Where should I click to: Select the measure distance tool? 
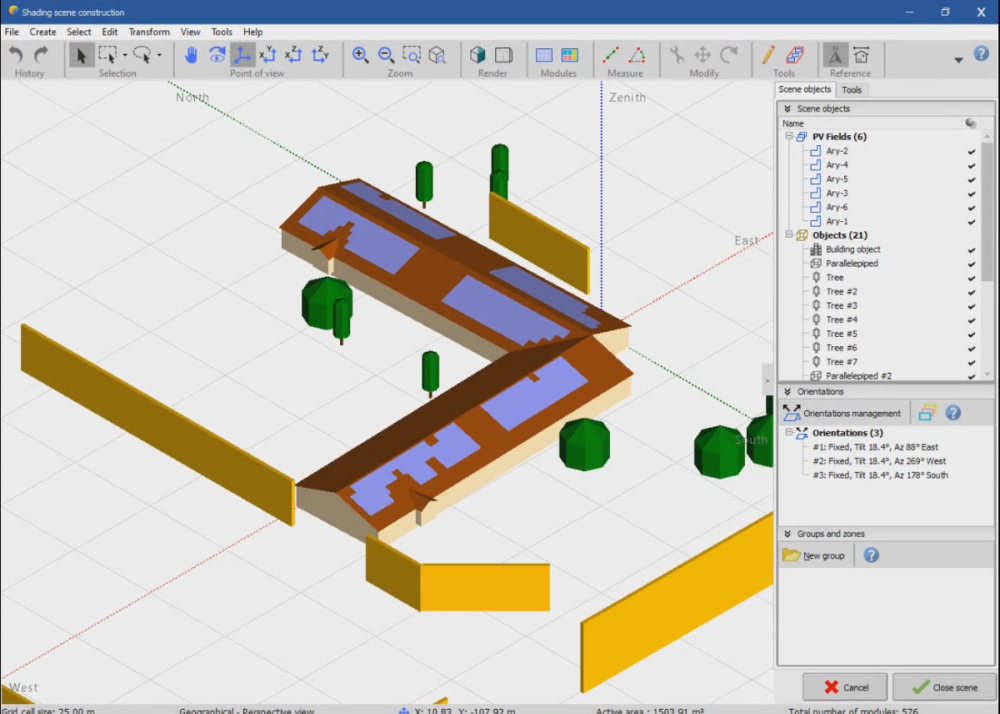(611, 55)
